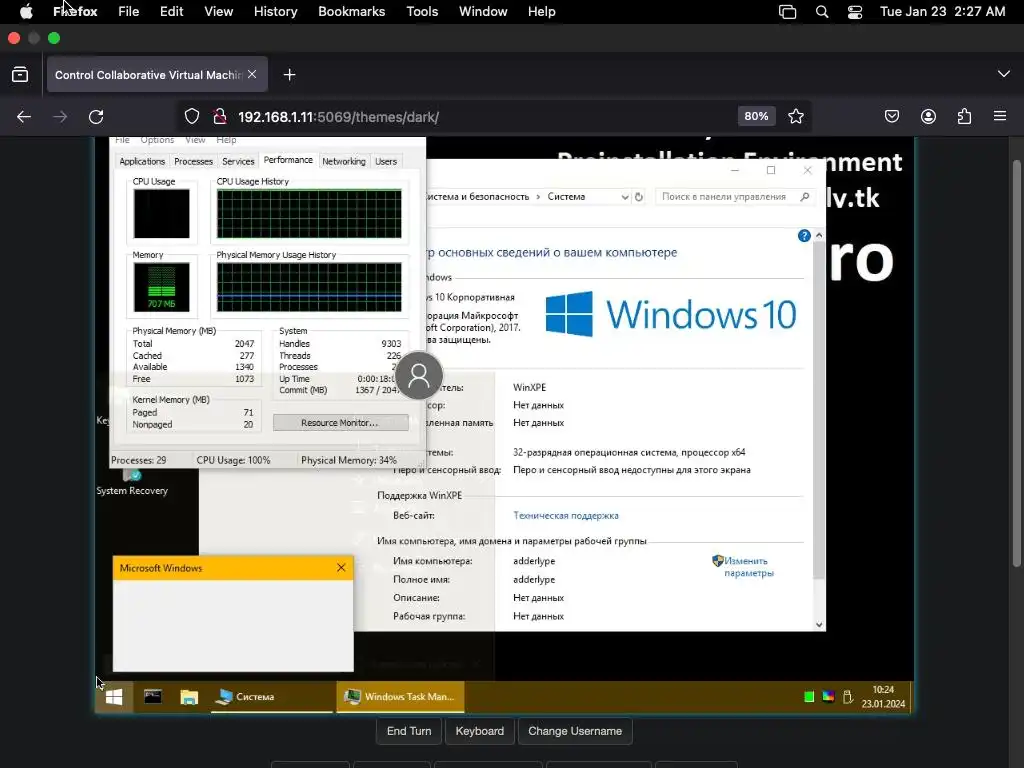Click the user avatar circle overlay

[x=419, y=376]
